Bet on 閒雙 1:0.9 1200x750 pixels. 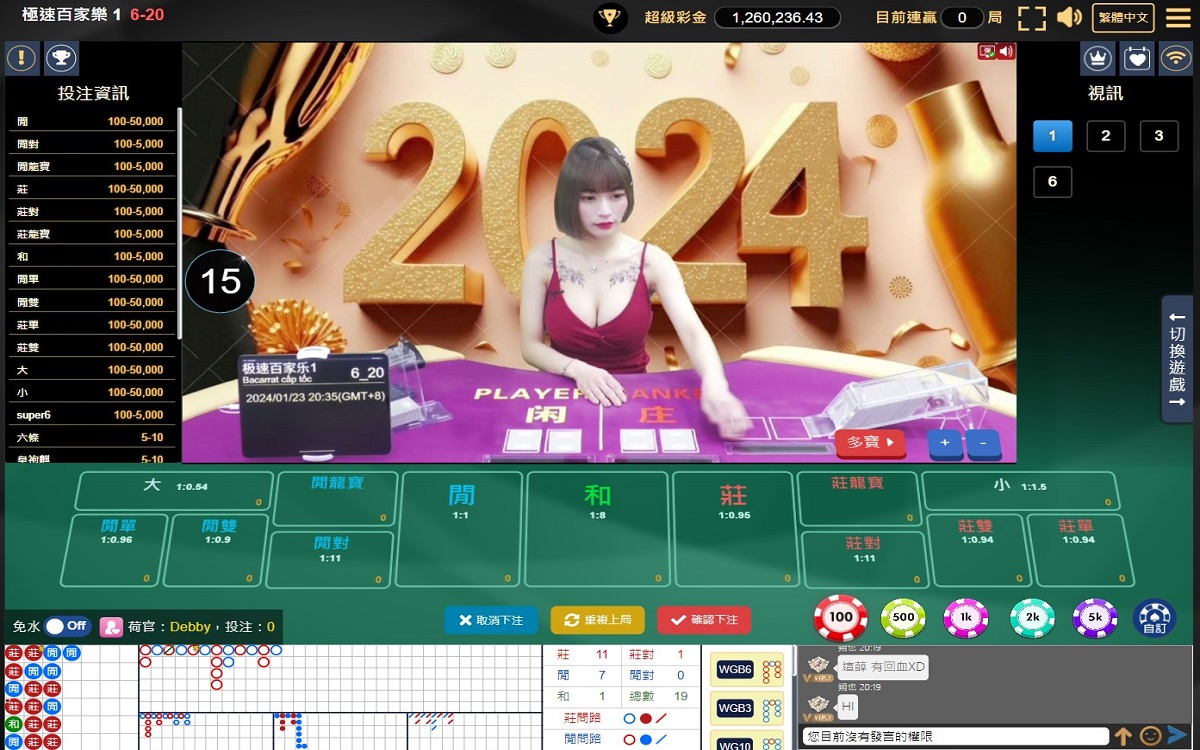tap(217, 550)
